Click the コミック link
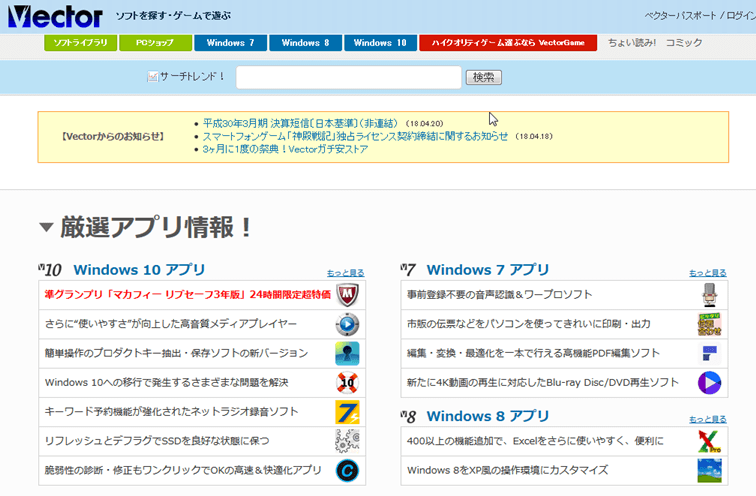 pos(684,42)
